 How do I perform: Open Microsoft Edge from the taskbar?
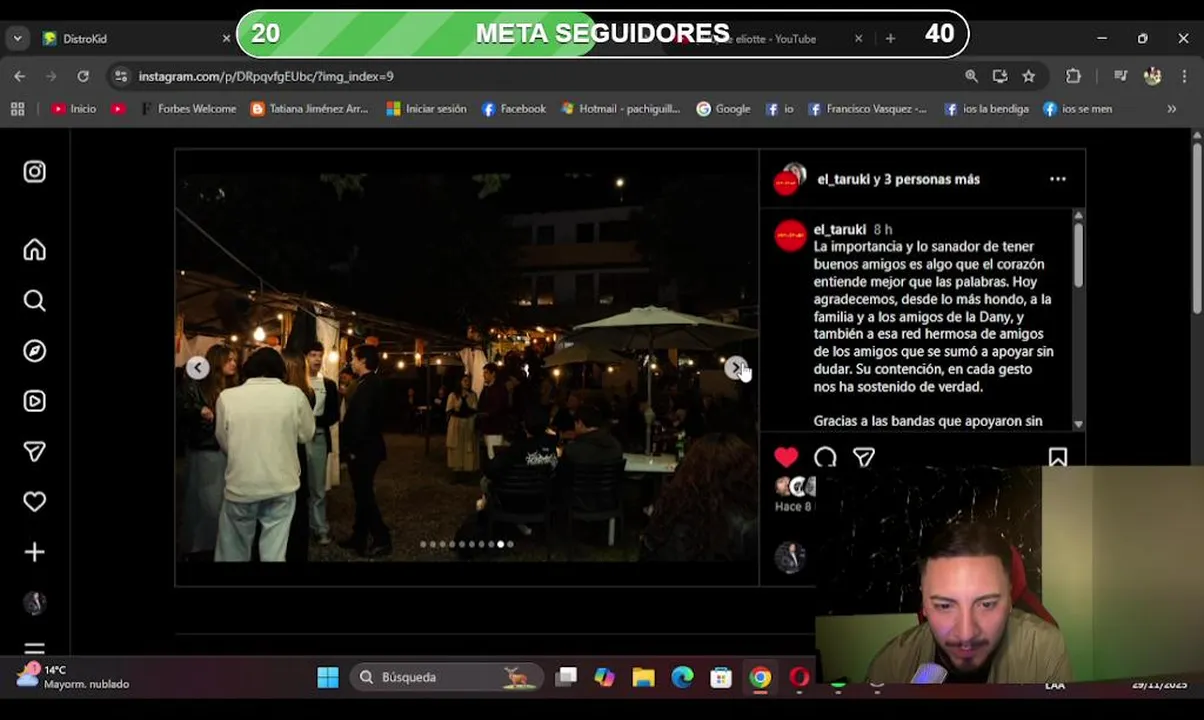pos(682,677)
